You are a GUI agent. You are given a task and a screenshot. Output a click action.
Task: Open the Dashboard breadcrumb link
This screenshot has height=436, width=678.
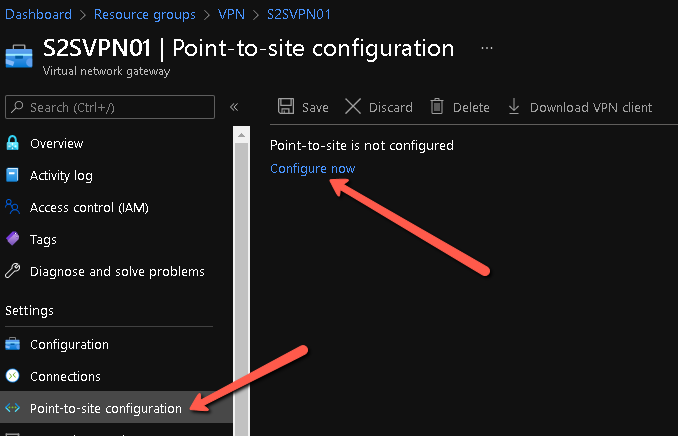pos(38,14)
